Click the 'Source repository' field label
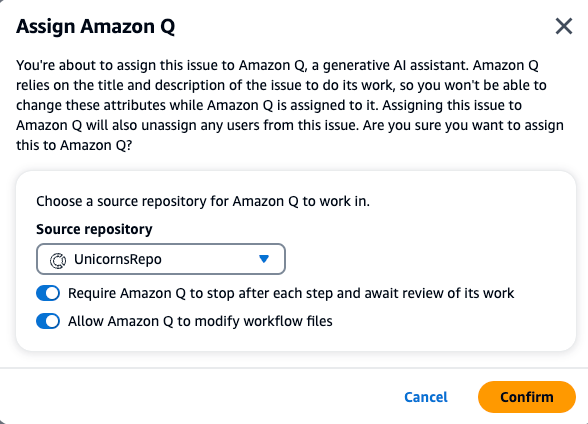The width and height of the screenshot is (588, 424). point(94,229)
